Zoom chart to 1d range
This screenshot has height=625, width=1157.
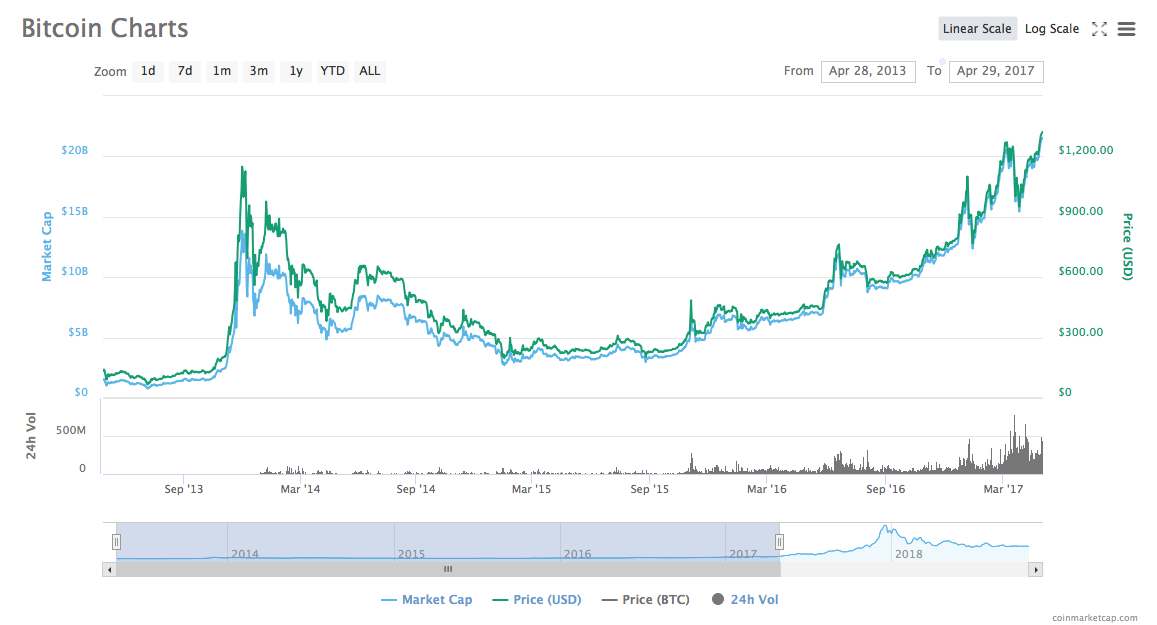pos(148,71)
